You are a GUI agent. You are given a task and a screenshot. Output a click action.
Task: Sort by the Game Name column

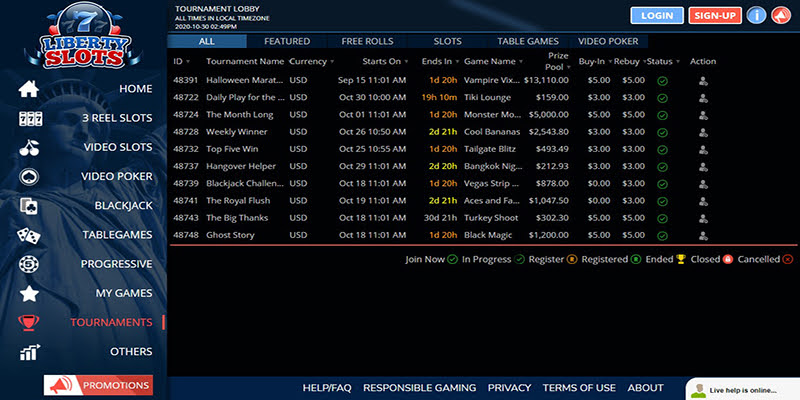click(493, 61)
